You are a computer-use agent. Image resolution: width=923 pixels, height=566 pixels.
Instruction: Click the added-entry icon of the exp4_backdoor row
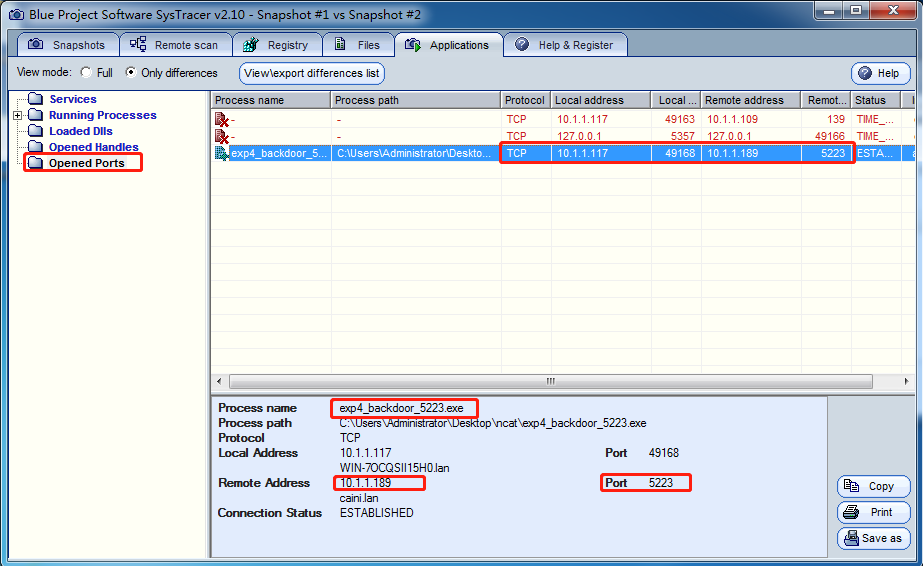pyautogui.click(x=222, y=154)
